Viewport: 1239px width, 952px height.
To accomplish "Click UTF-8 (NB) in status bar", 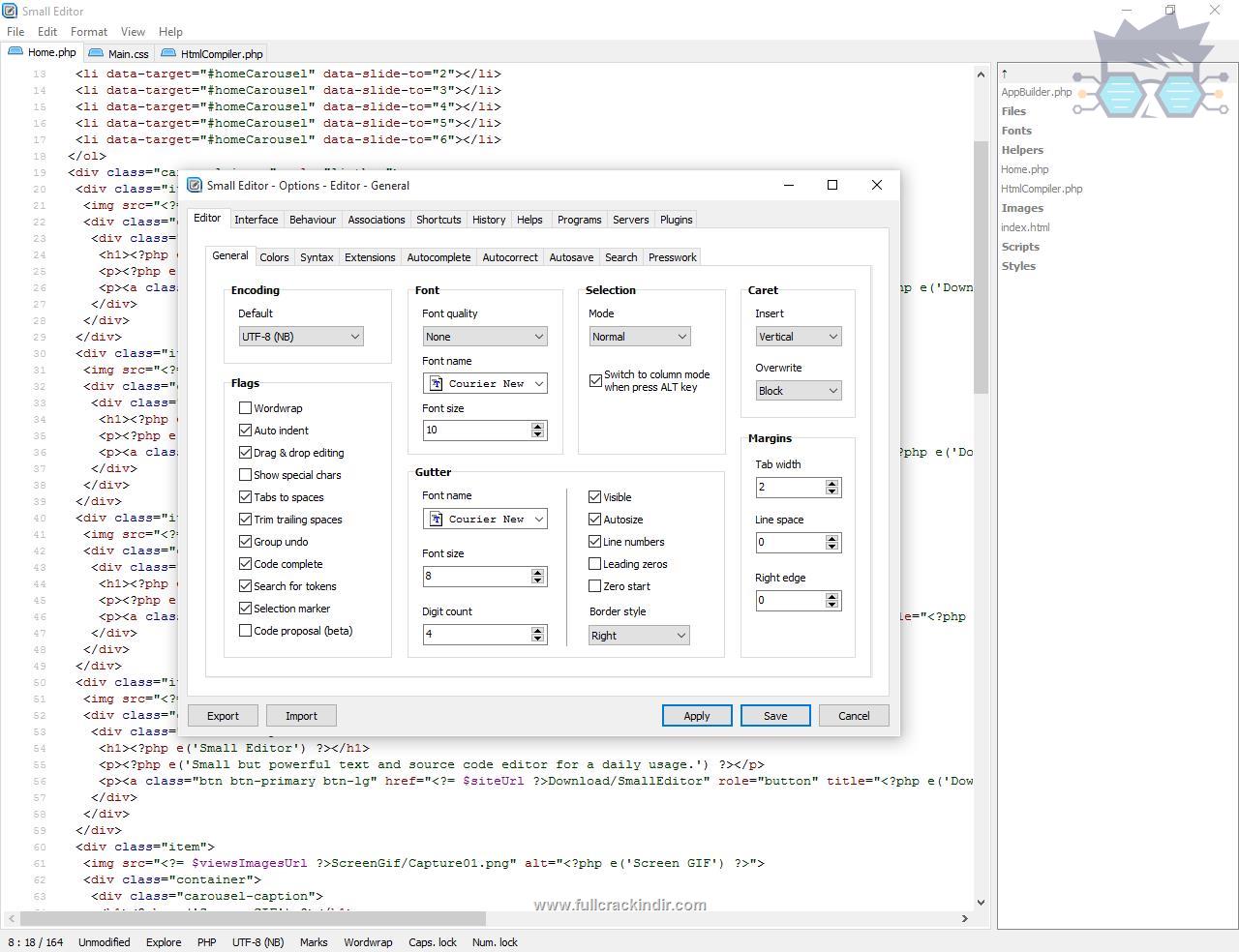I will coord(258,942).
